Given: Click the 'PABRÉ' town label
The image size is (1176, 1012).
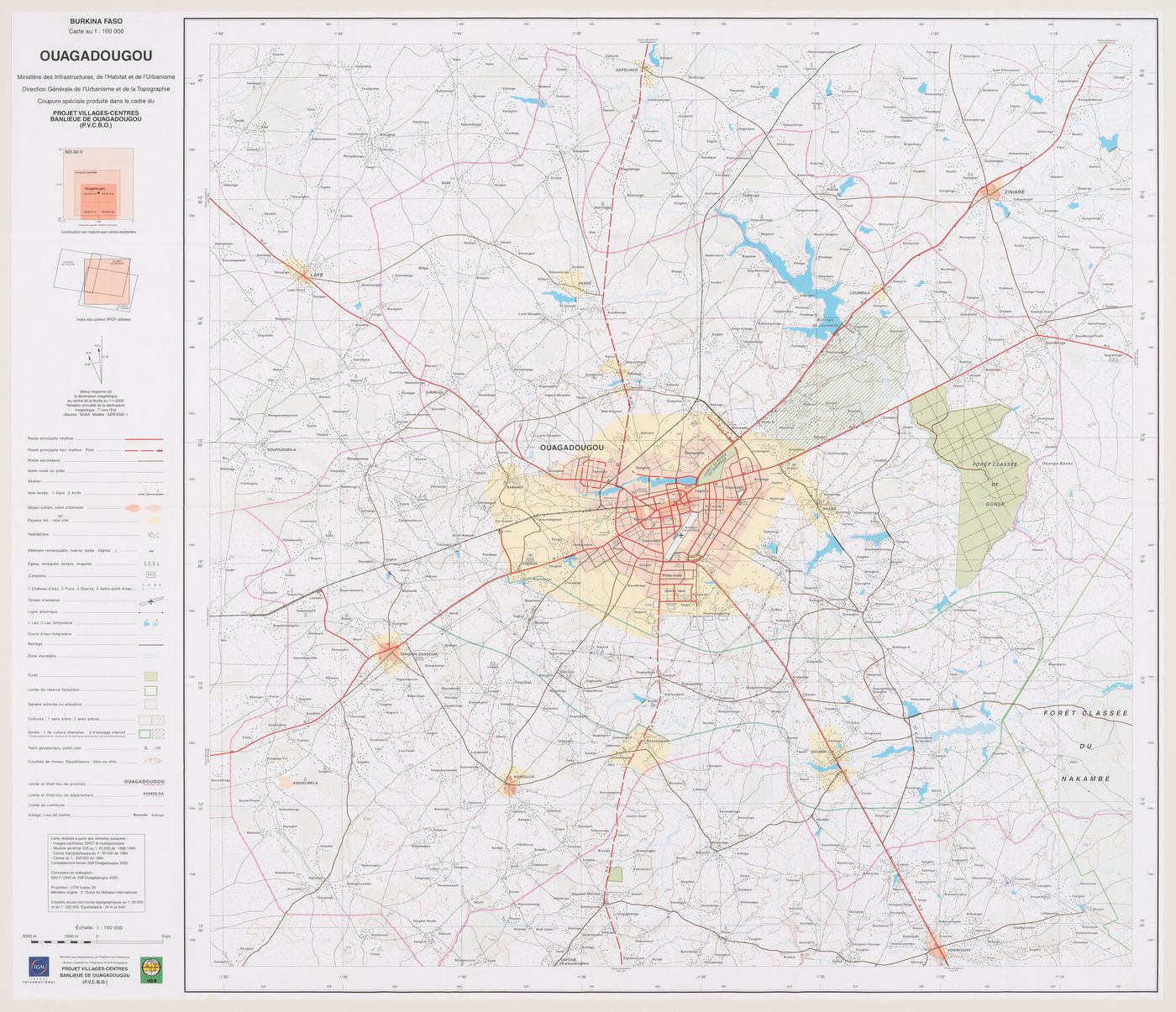Looking at the screenshot, I should [585, 283].
